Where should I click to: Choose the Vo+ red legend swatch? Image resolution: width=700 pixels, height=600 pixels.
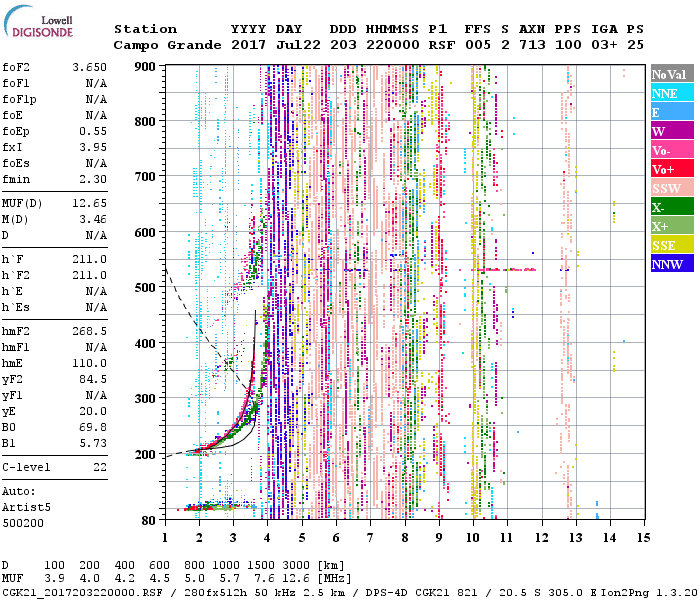point(671,169)
